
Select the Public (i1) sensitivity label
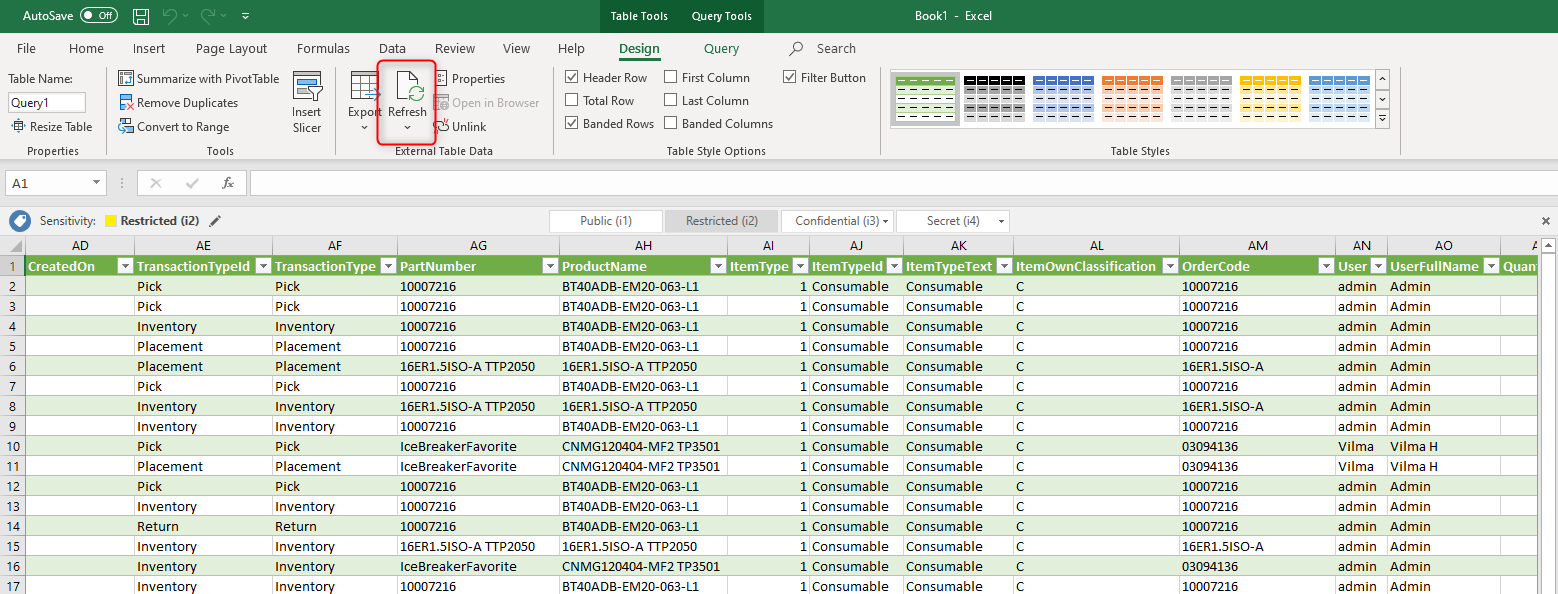[606, 221]
